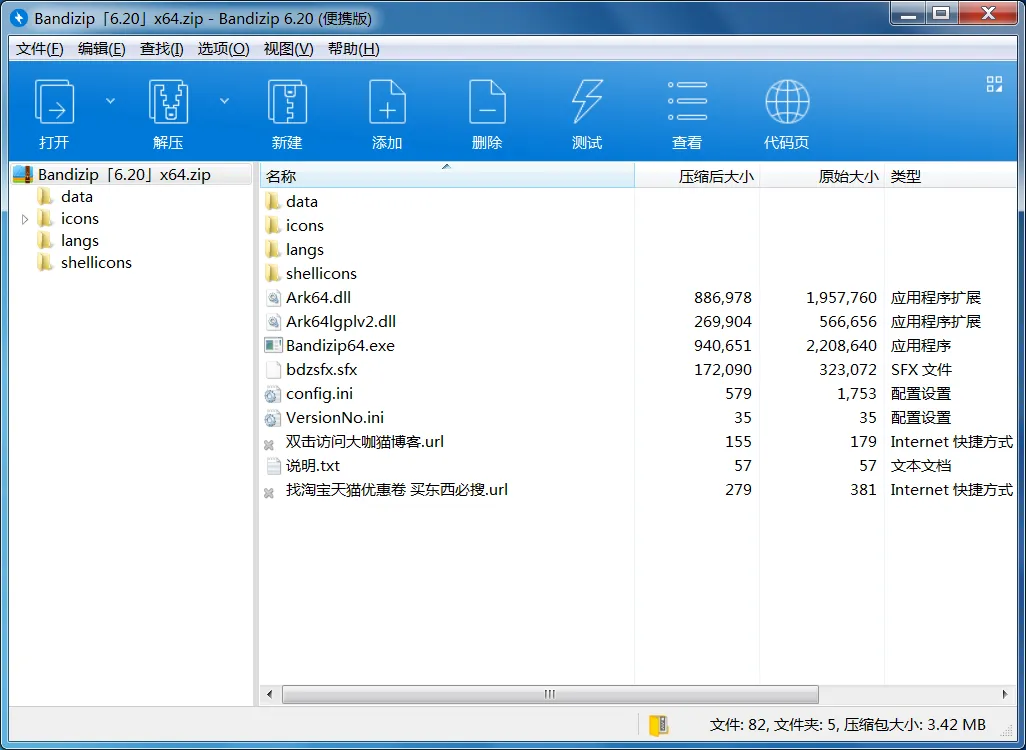This screenshot has width=1026, height=750.
Task: Click the yellow archive icon in the status bar
Action: (x=658, y=725)
